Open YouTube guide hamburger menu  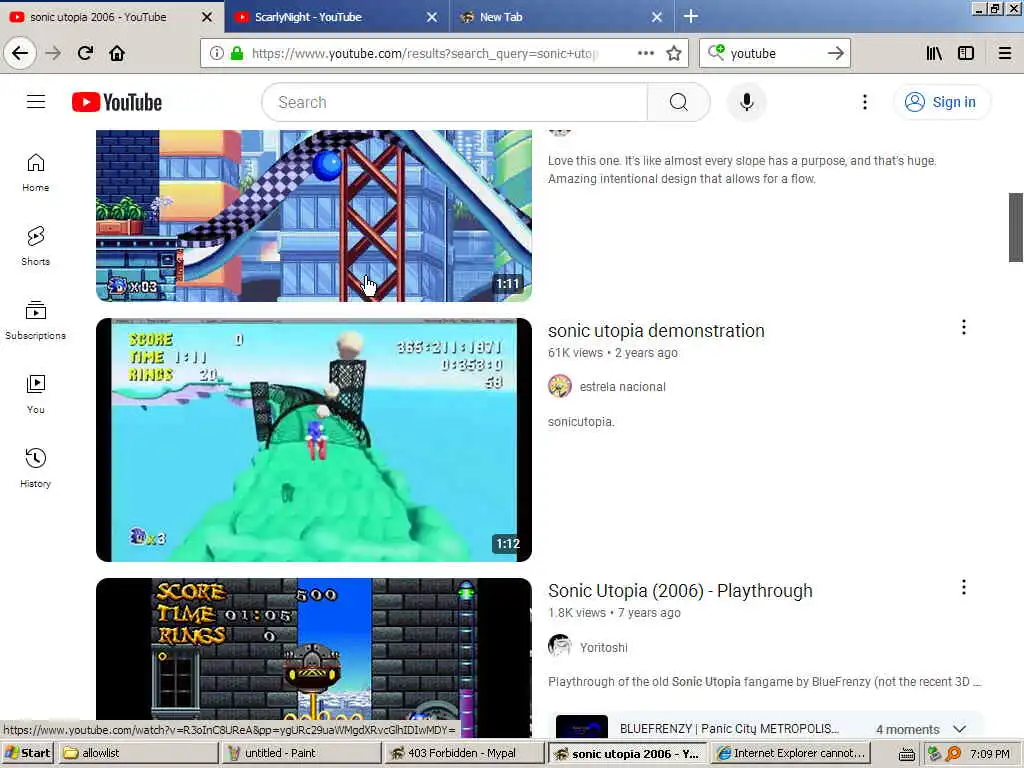[36, 102]
